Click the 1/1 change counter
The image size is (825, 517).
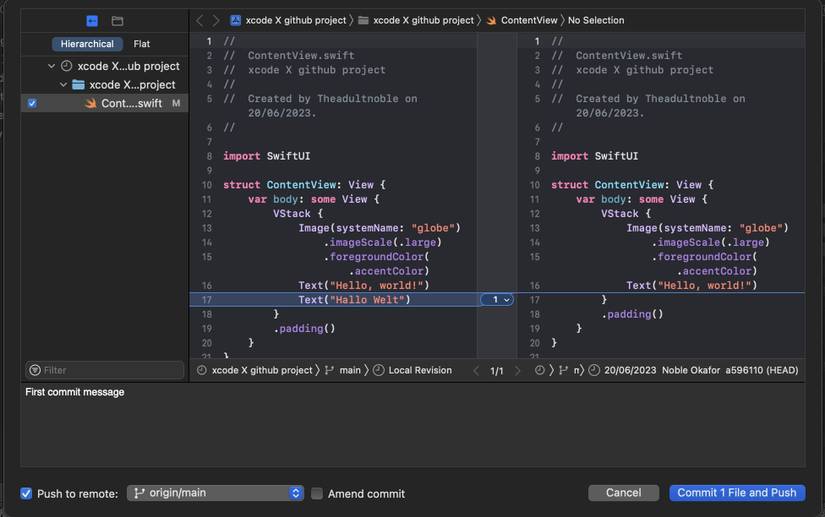click(x=497, y=371)
